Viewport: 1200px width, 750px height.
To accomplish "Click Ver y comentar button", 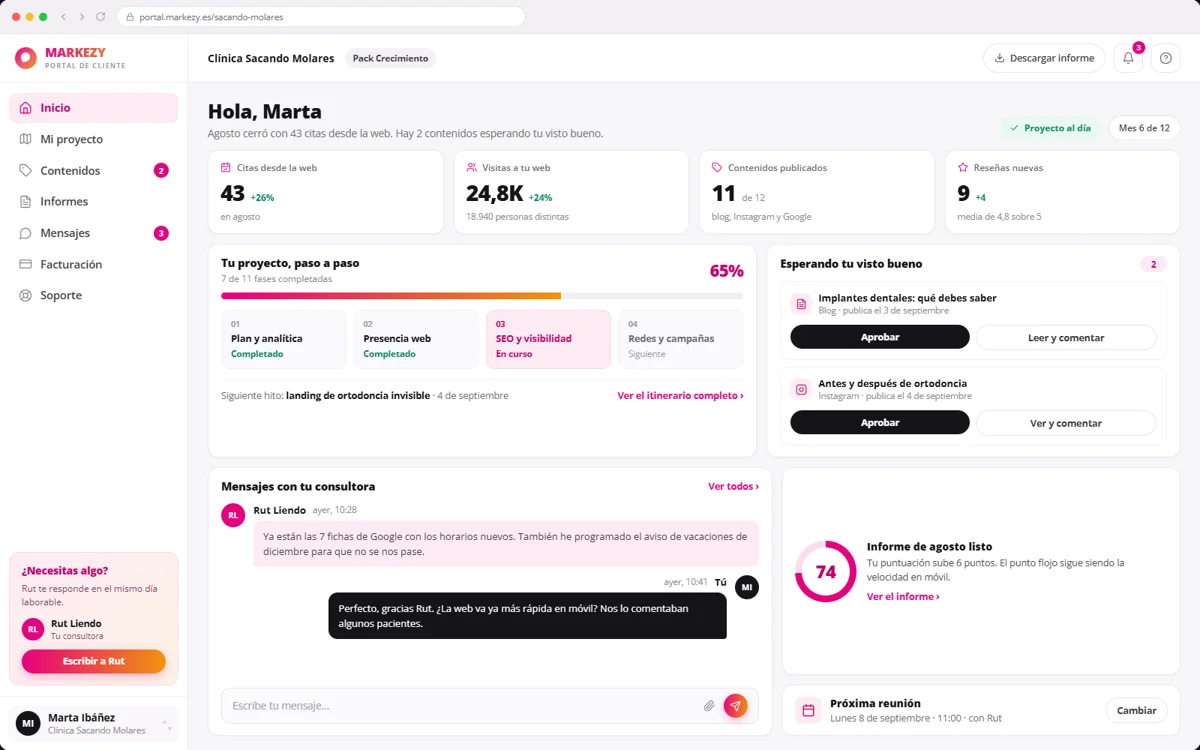I will [1066, 423].
